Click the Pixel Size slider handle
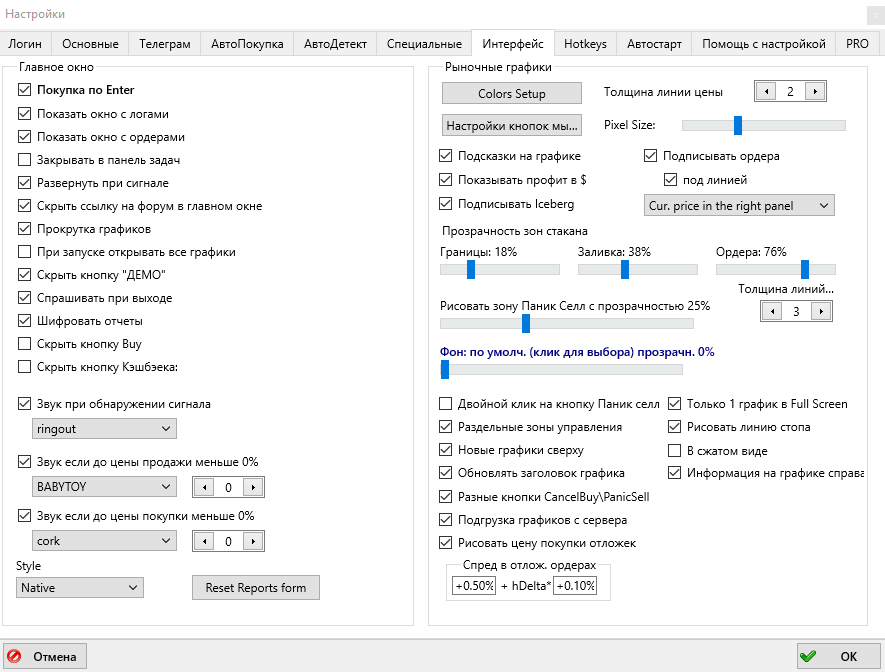Screen dimensions: 885x672 pos(738,125)
